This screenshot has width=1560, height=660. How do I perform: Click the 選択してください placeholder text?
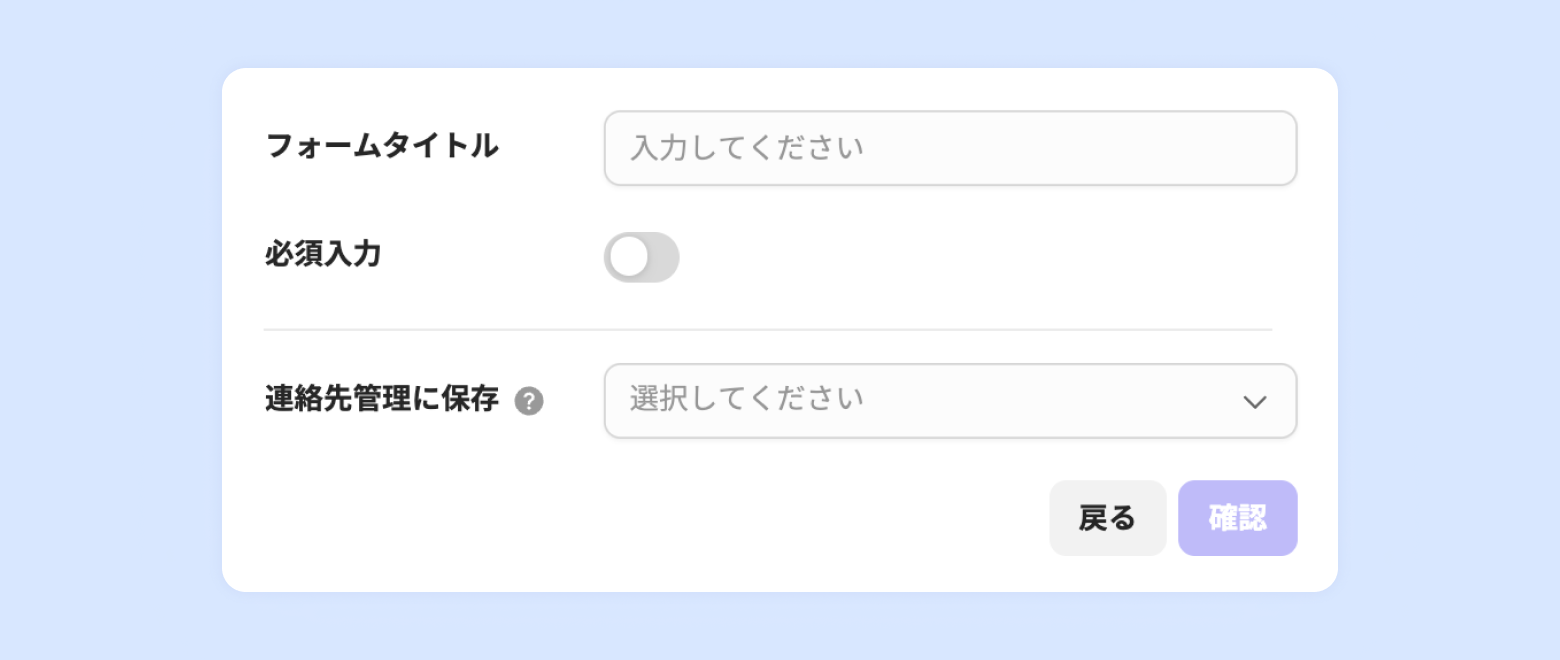pyautogui.click(x=746, y=400)
